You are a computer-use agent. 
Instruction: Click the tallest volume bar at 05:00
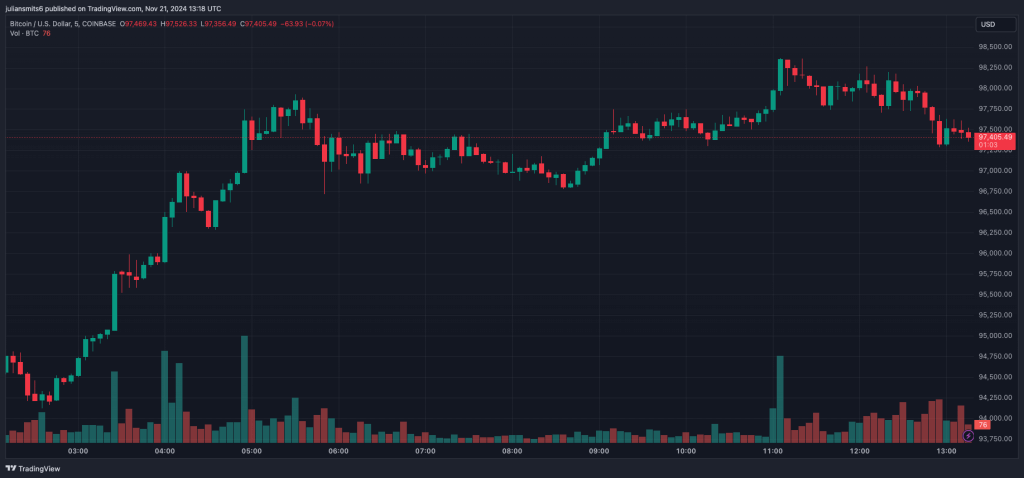(x=244, y=389)
